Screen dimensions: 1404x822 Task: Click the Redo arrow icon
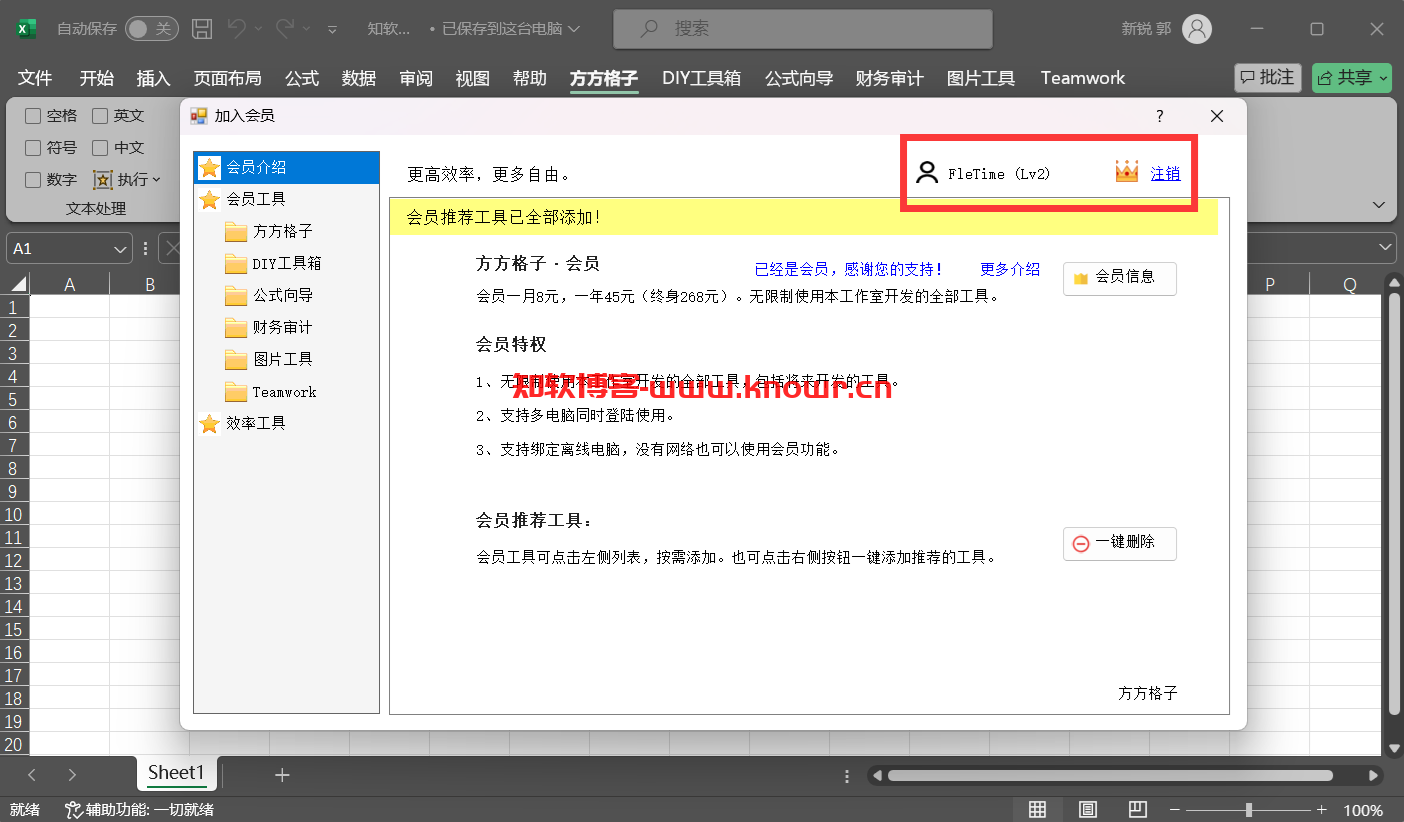pos(285,29)
